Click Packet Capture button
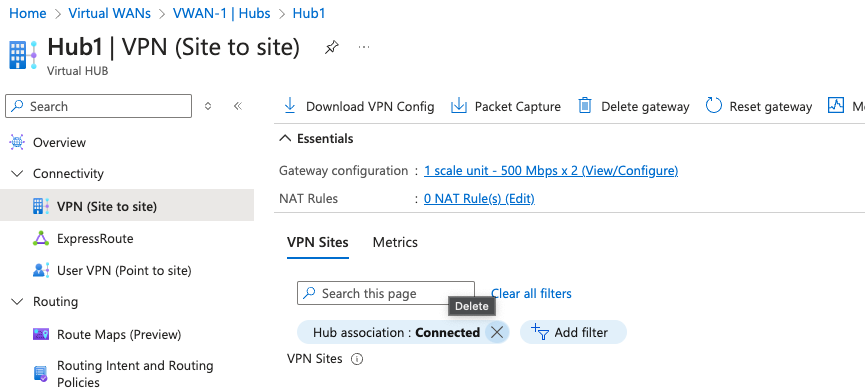This screenshot has width=865, height=388. (x=506, y=106)
